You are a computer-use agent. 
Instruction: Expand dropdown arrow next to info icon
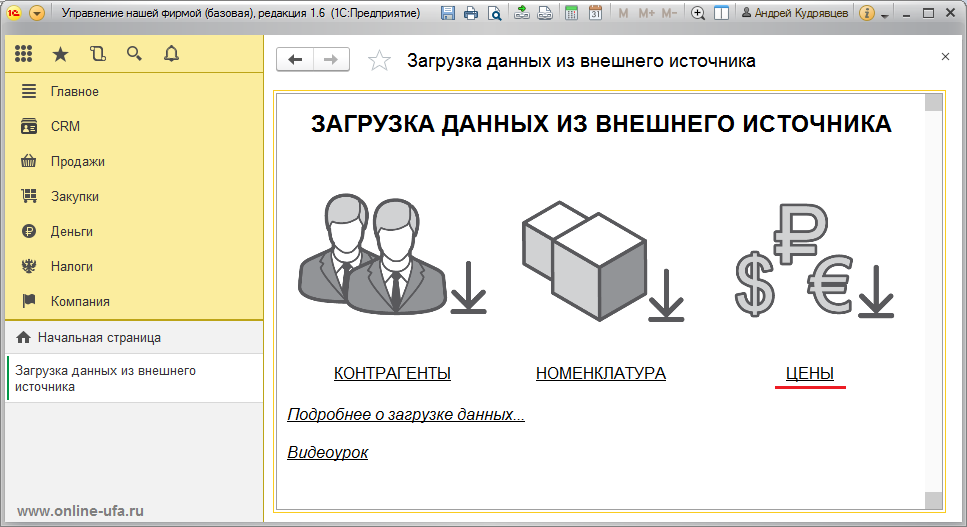click(x=885, y=15)
